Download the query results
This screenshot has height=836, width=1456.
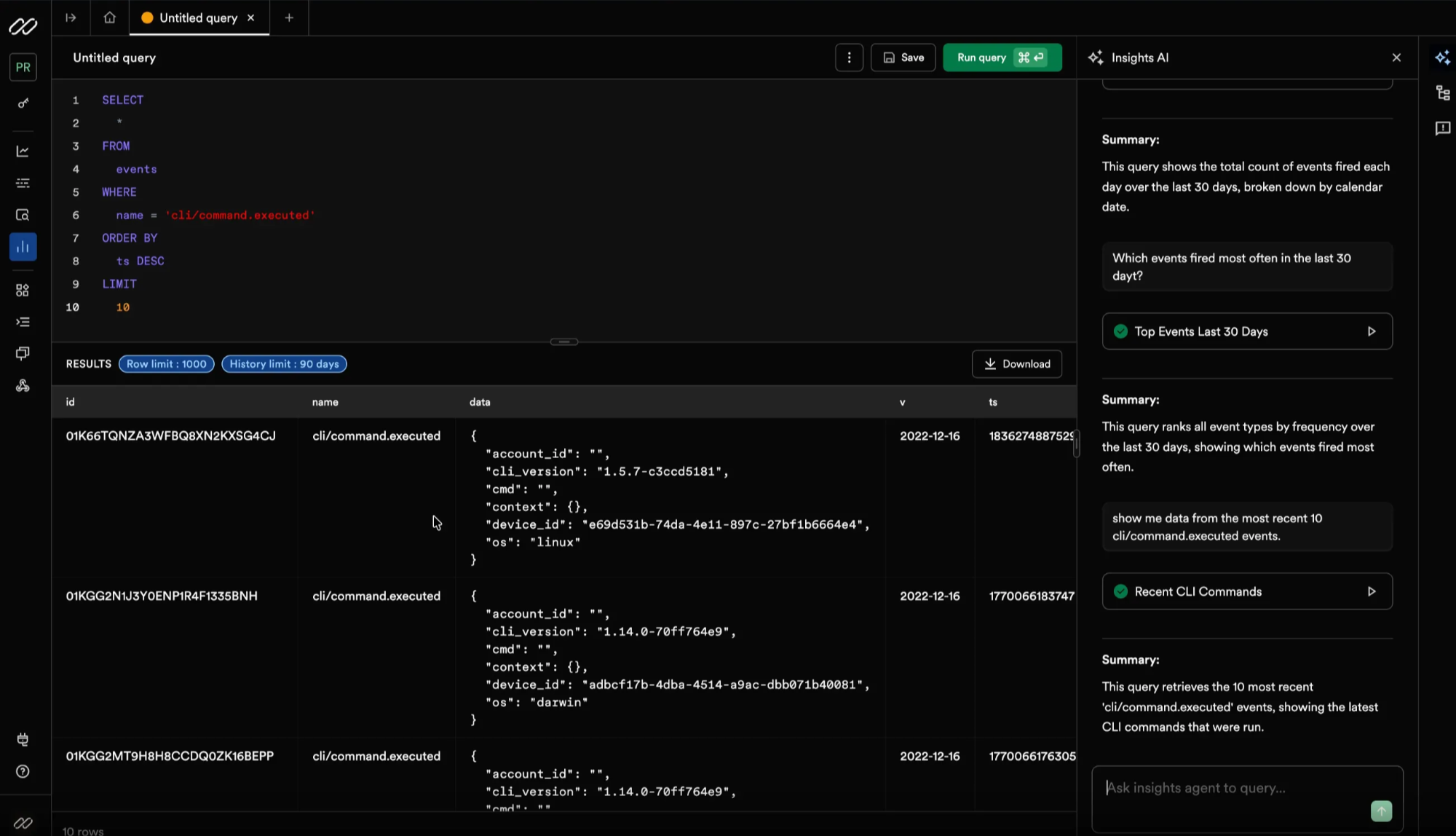pyautogui.click(x=1016, y=363)
